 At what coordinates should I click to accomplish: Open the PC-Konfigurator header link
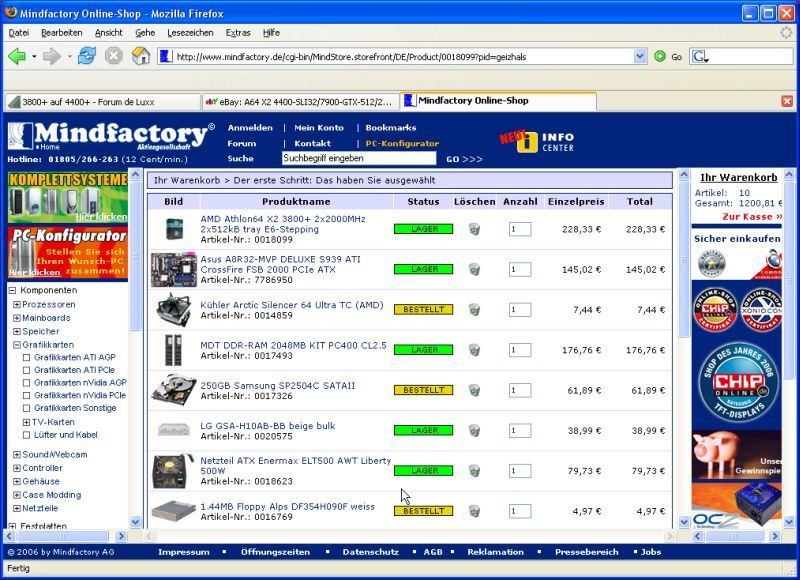coord(402,143)
